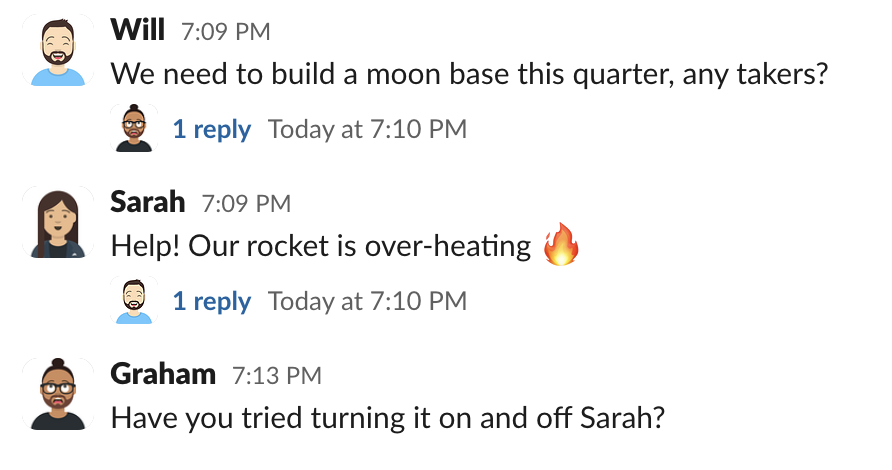The height and width of the screenshot is (470, 892).
Task: Open the 1 reply thread on Will's message
Action: tap(211, 129)
